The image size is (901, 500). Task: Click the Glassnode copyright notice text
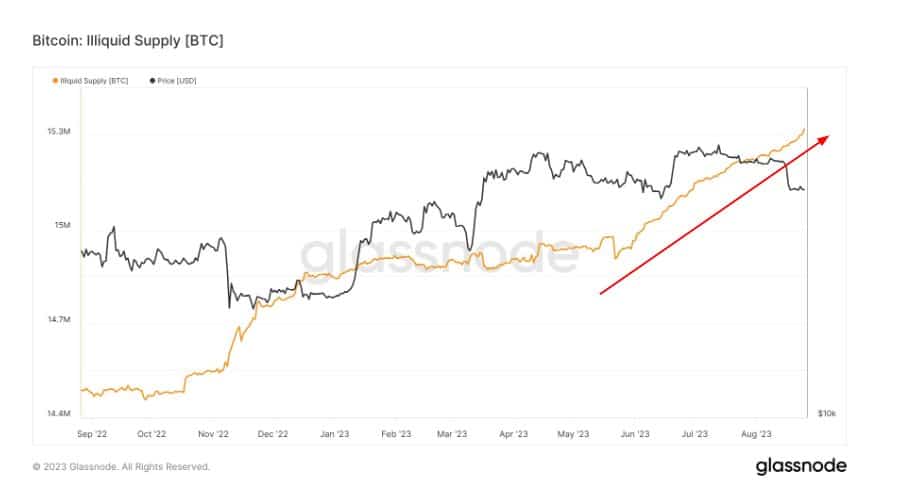click(121, 467)
